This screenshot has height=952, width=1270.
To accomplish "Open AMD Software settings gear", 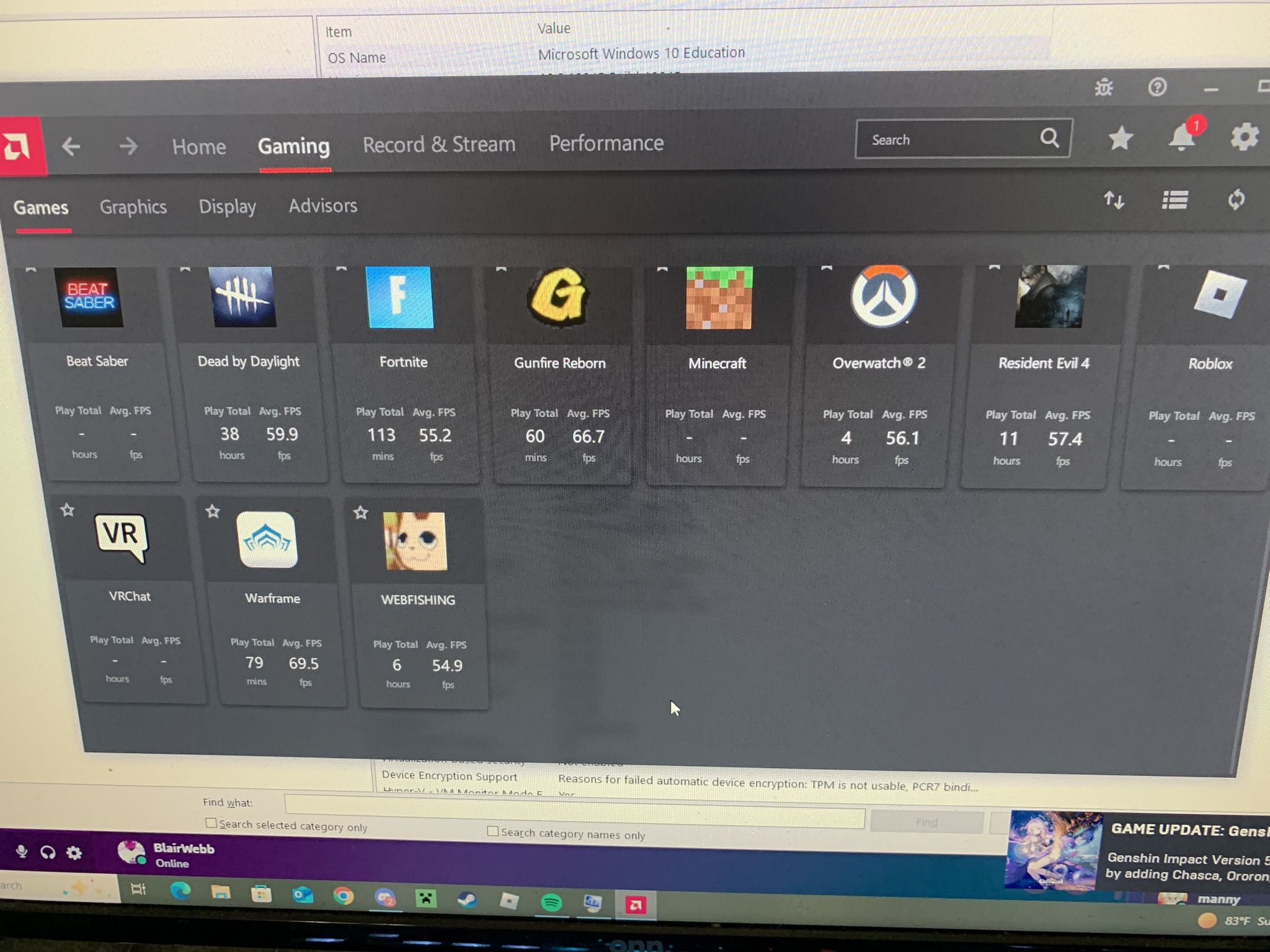I will [x=1244, y=136].
